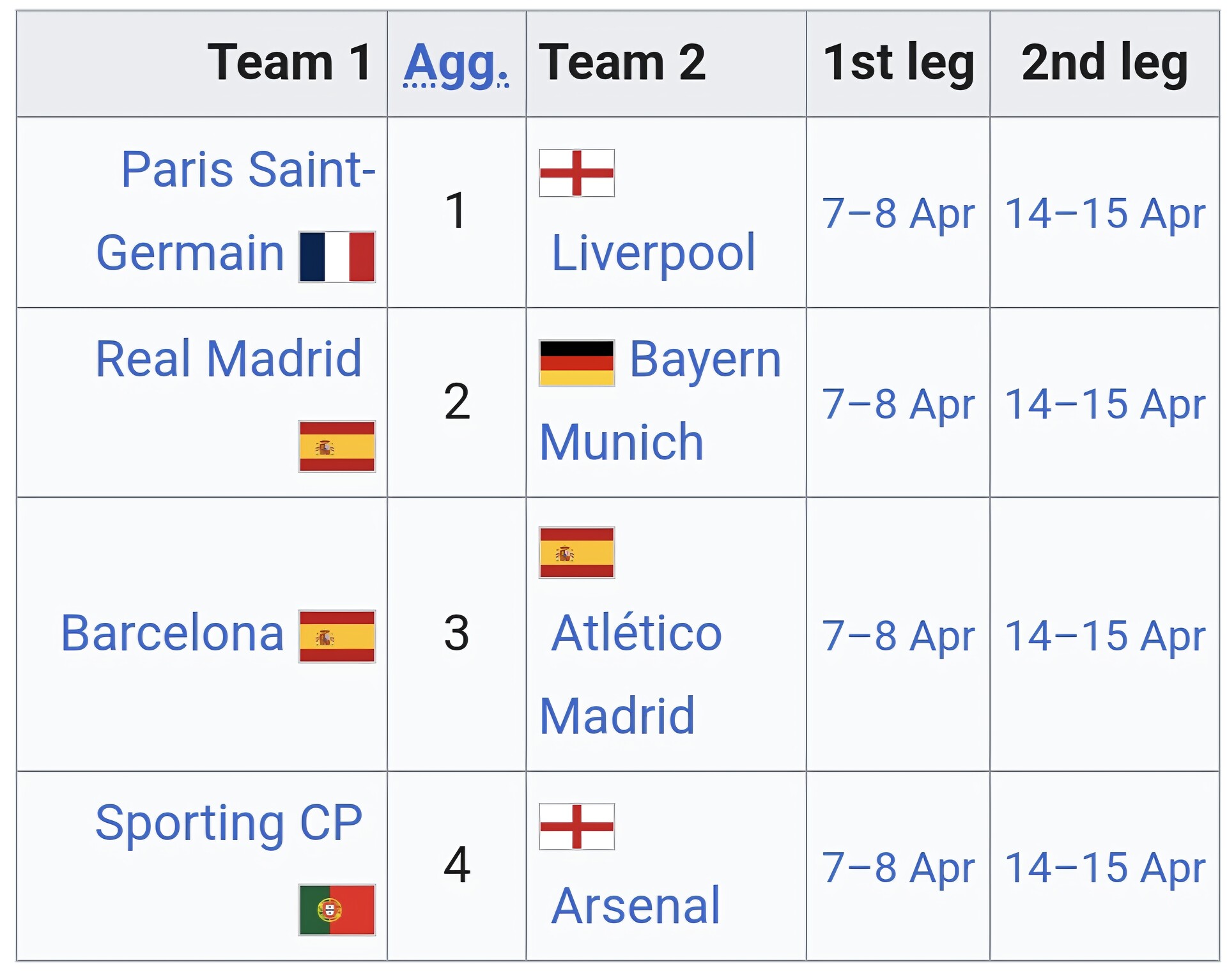Image resolution: width=1227 pixels, height=980 pixels.
Task: Select the Barcelona team link
Action: 172,634
